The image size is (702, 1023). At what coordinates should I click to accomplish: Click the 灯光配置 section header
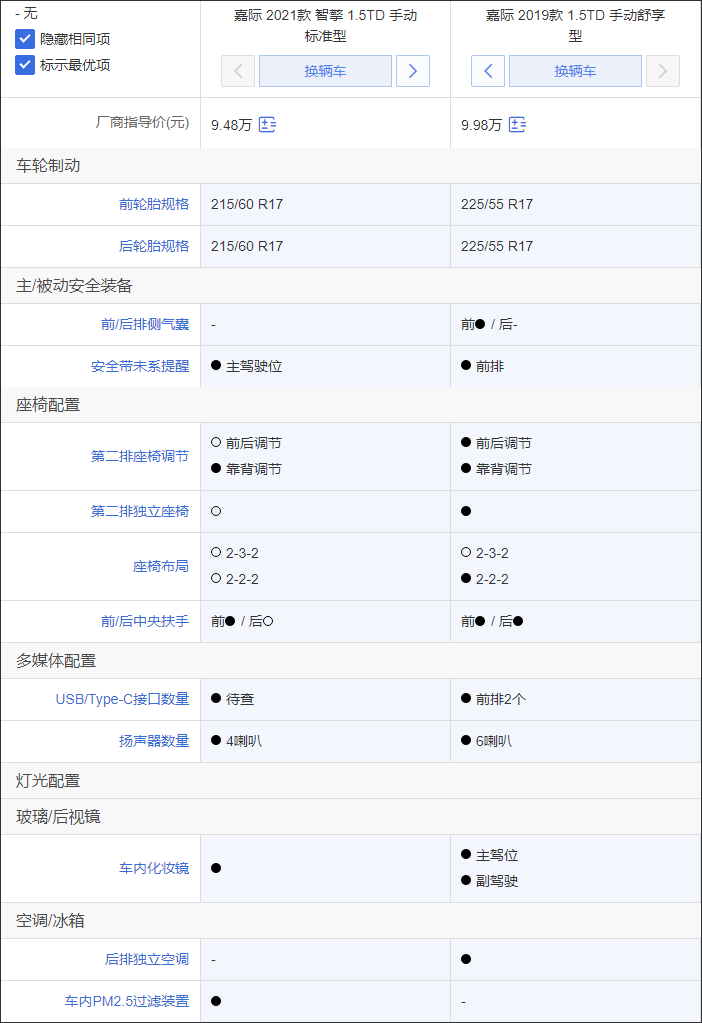click(x=48, y=781)
